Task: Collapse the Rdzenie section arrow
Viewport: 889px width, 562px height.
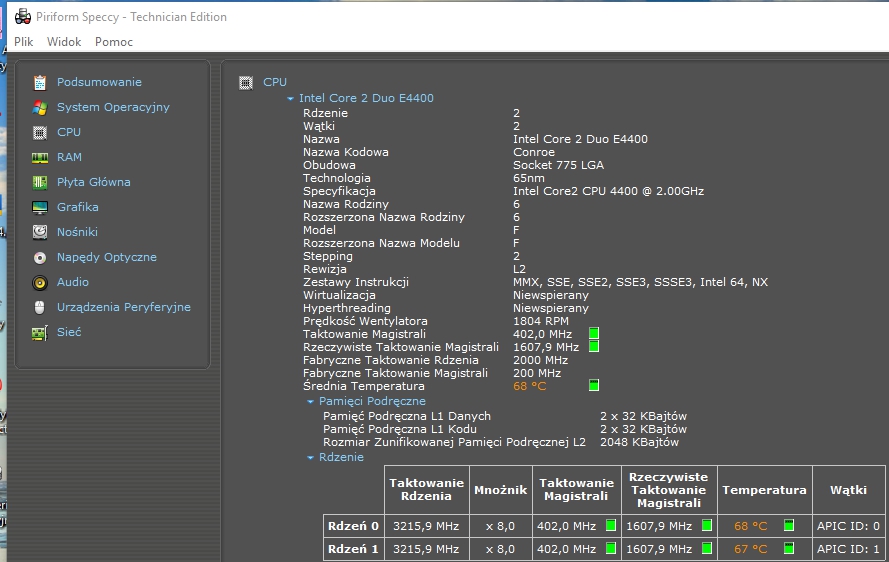Action: point(310,458)
